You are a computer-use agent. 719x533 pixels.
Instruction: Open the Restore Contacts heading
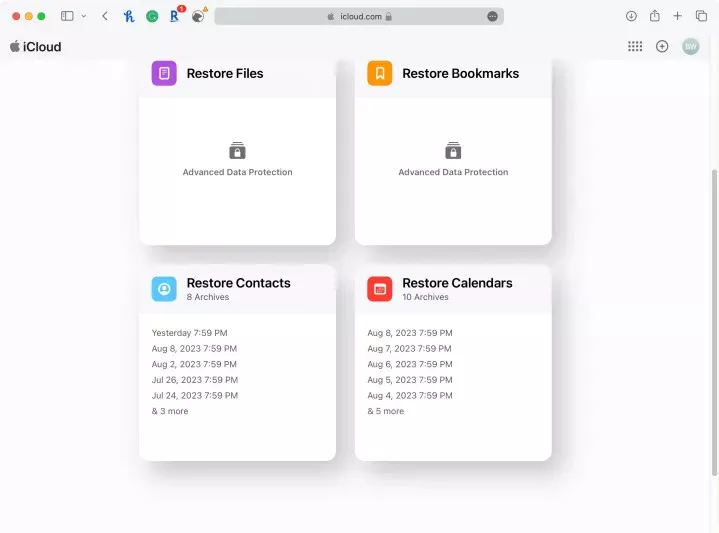pos(238,283)
